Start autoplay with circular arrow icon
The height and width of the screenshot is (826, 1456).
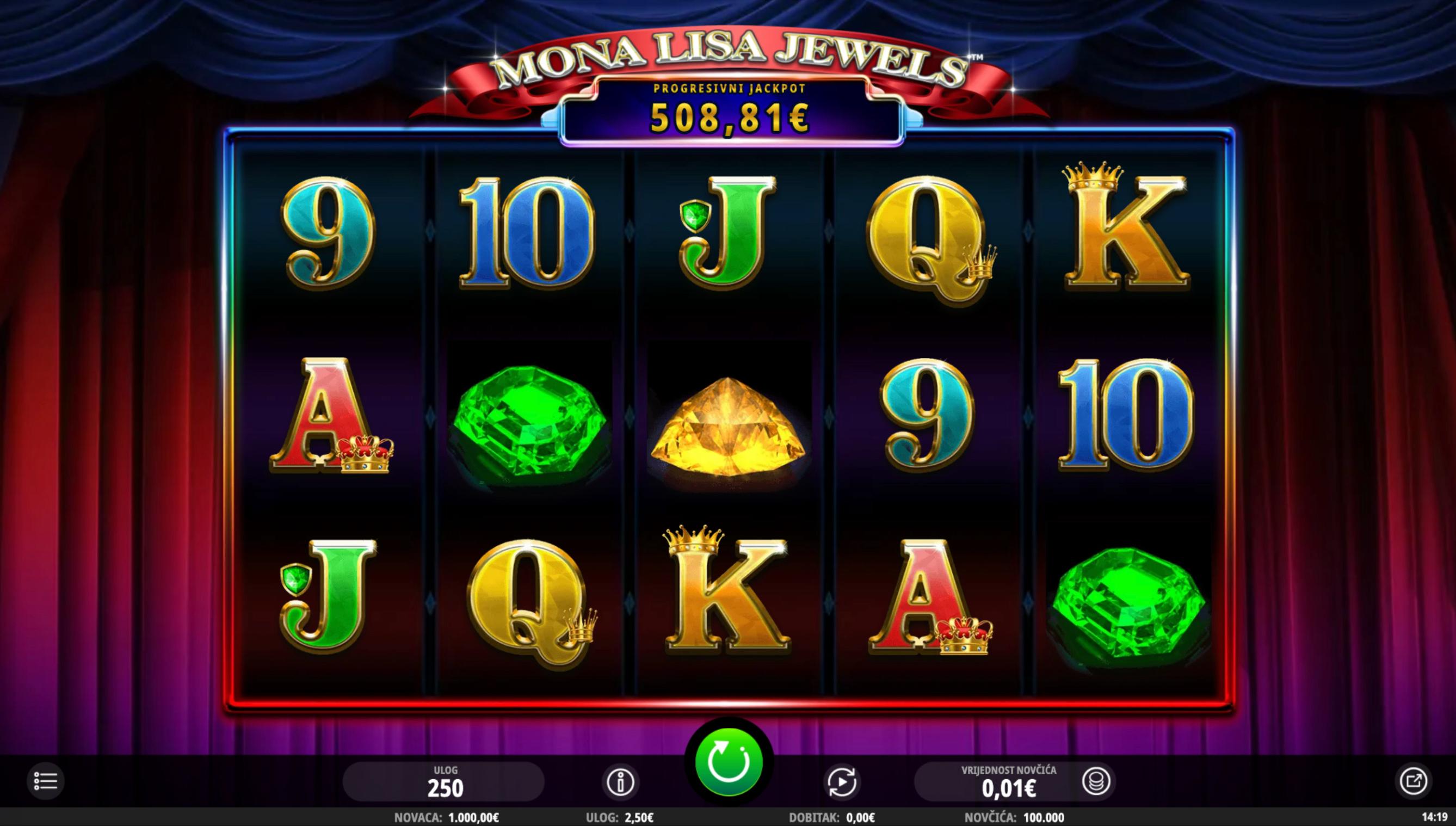point(842,783)
